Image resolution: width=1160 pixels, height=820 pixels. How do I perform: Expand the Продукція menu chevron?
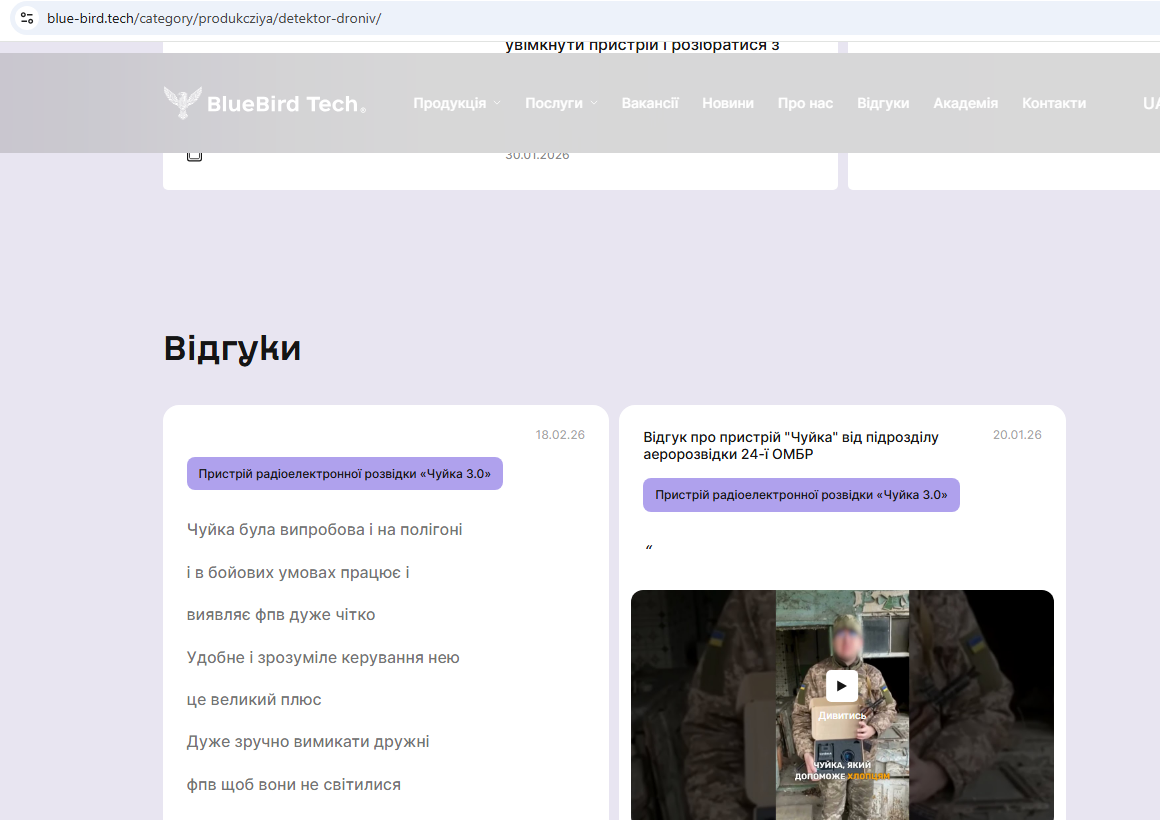[x=497, y=103]
